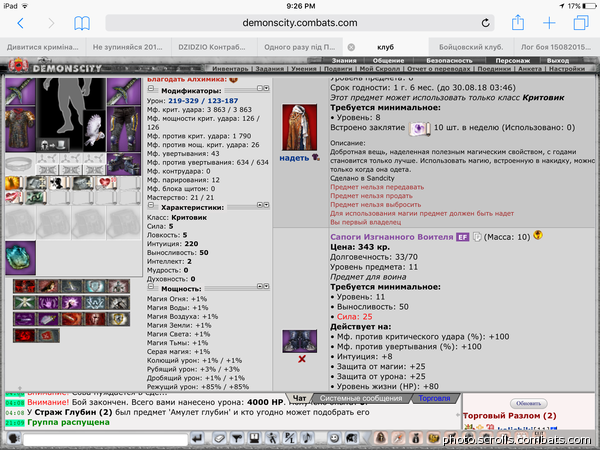Reload the page in Safari

click(x=485, y=23)
